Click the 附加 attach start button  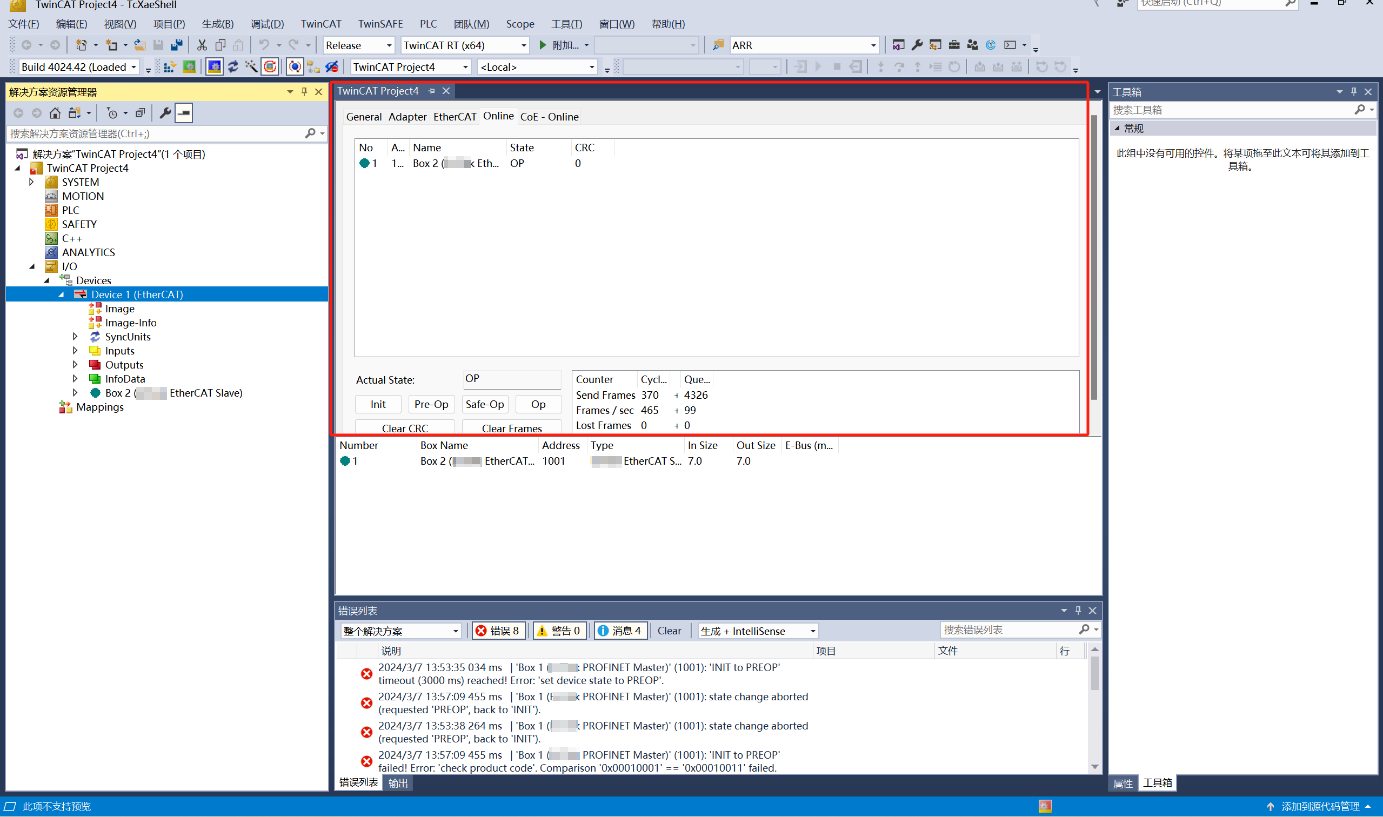tap(559, 45)
